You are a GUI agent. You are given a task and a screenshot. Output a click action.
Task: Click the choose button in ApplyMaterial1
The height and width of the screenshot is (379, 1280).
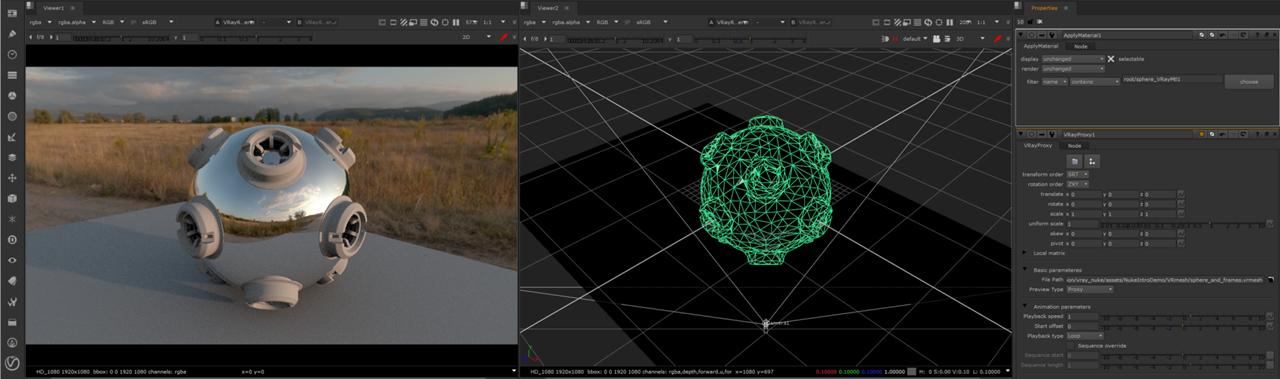(1249, 81)
